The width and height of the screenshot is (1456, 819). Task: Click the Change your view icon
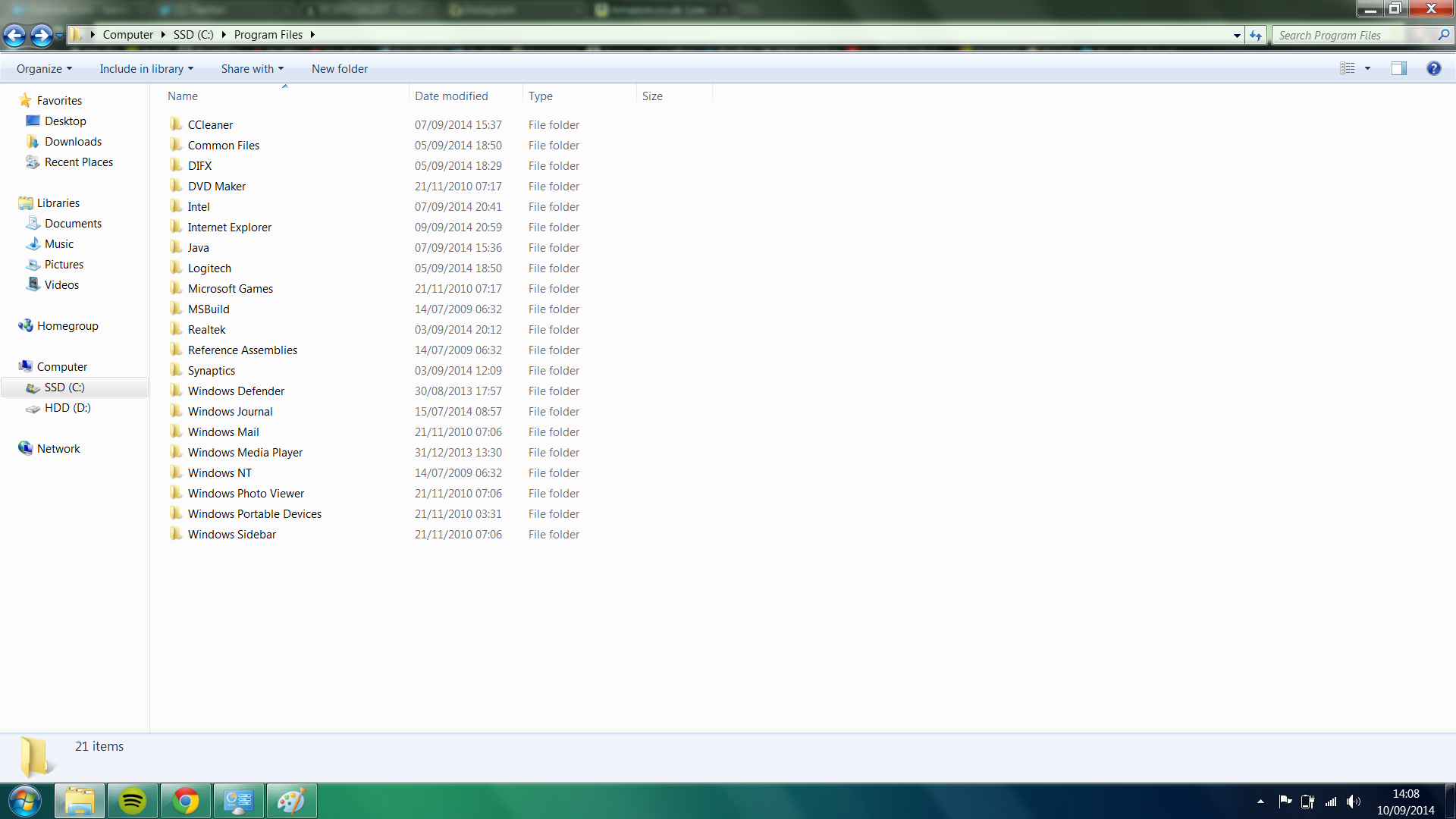(x=1348, y=68)
